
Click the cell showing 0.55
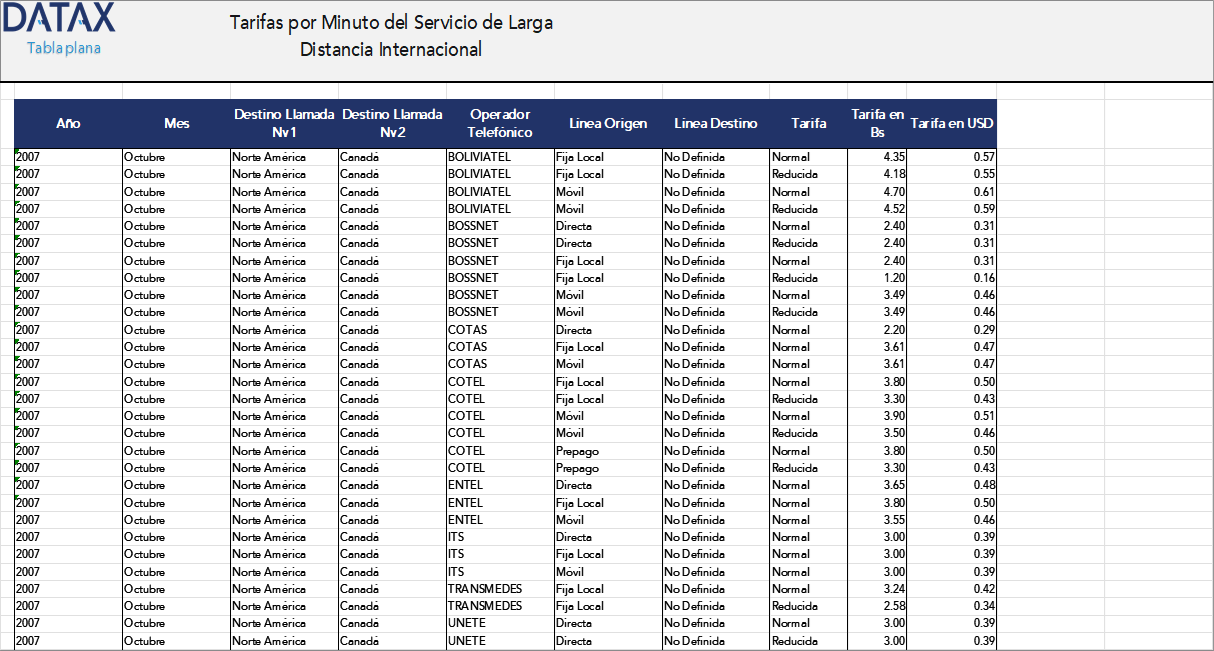pos(952,174)
